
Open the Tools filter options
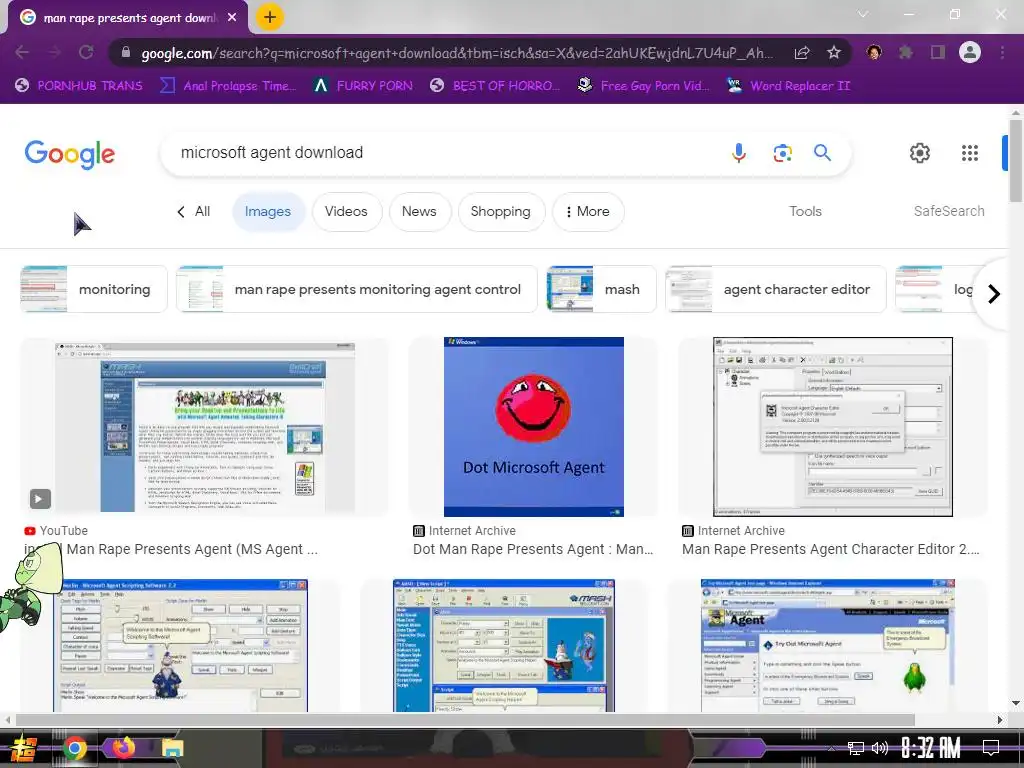[805, 212]
